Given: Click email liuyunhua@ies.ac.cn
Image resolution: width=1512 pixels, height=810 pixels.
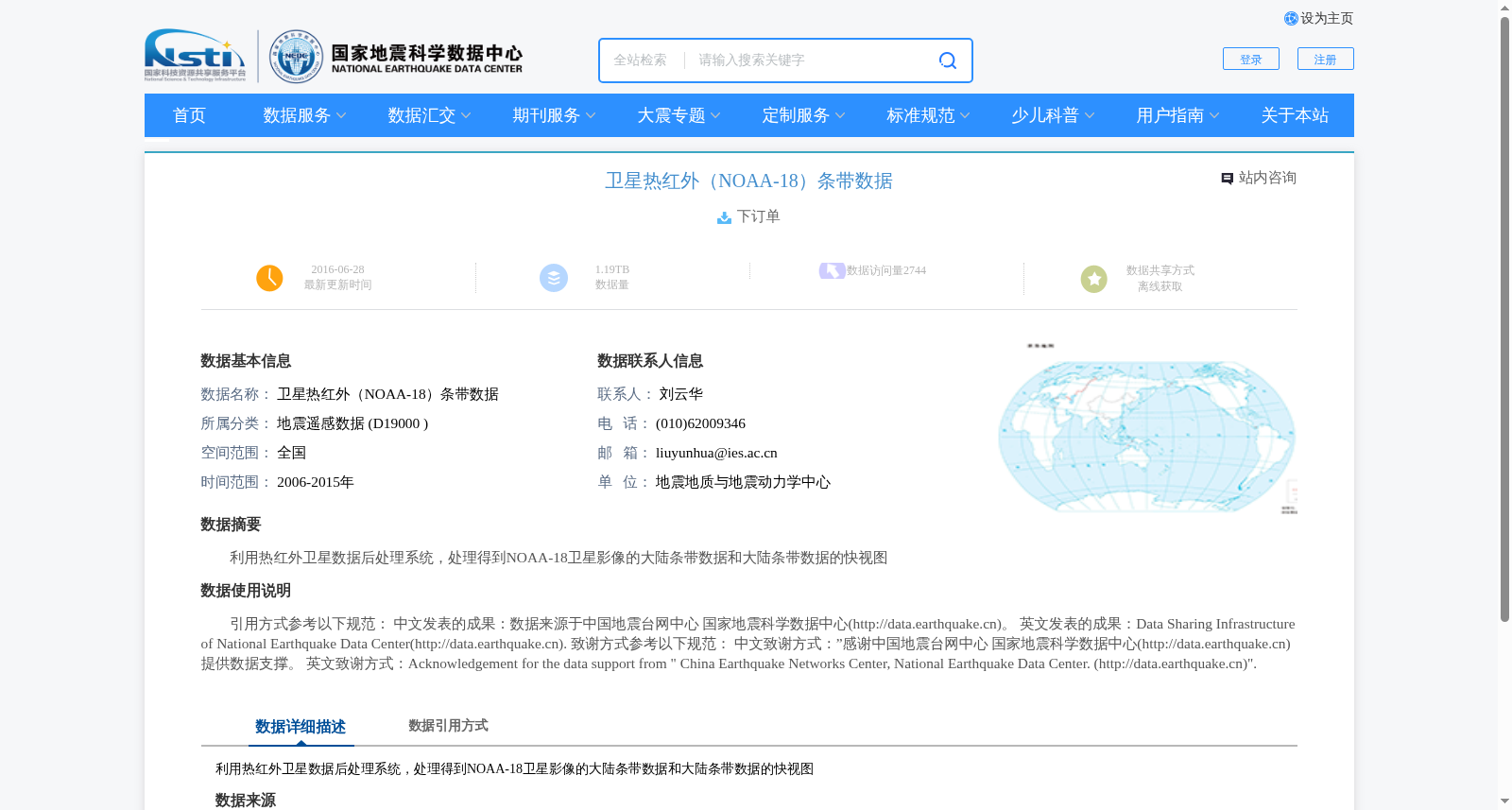Looking at the screenshot, I should (716, 453).
